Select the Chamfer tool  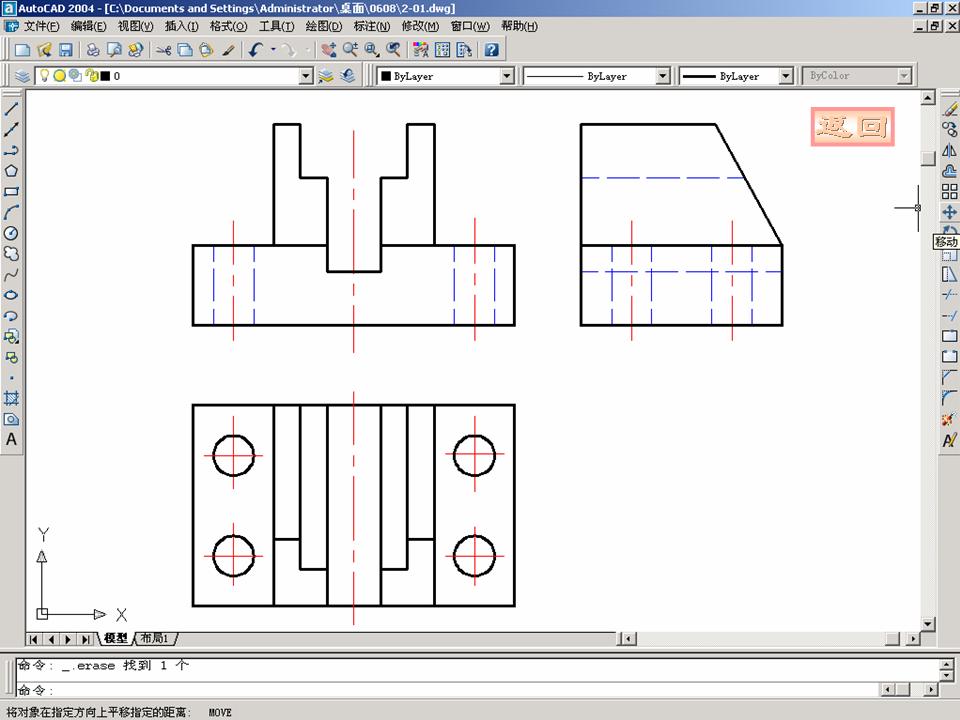(x=950, y=378)
